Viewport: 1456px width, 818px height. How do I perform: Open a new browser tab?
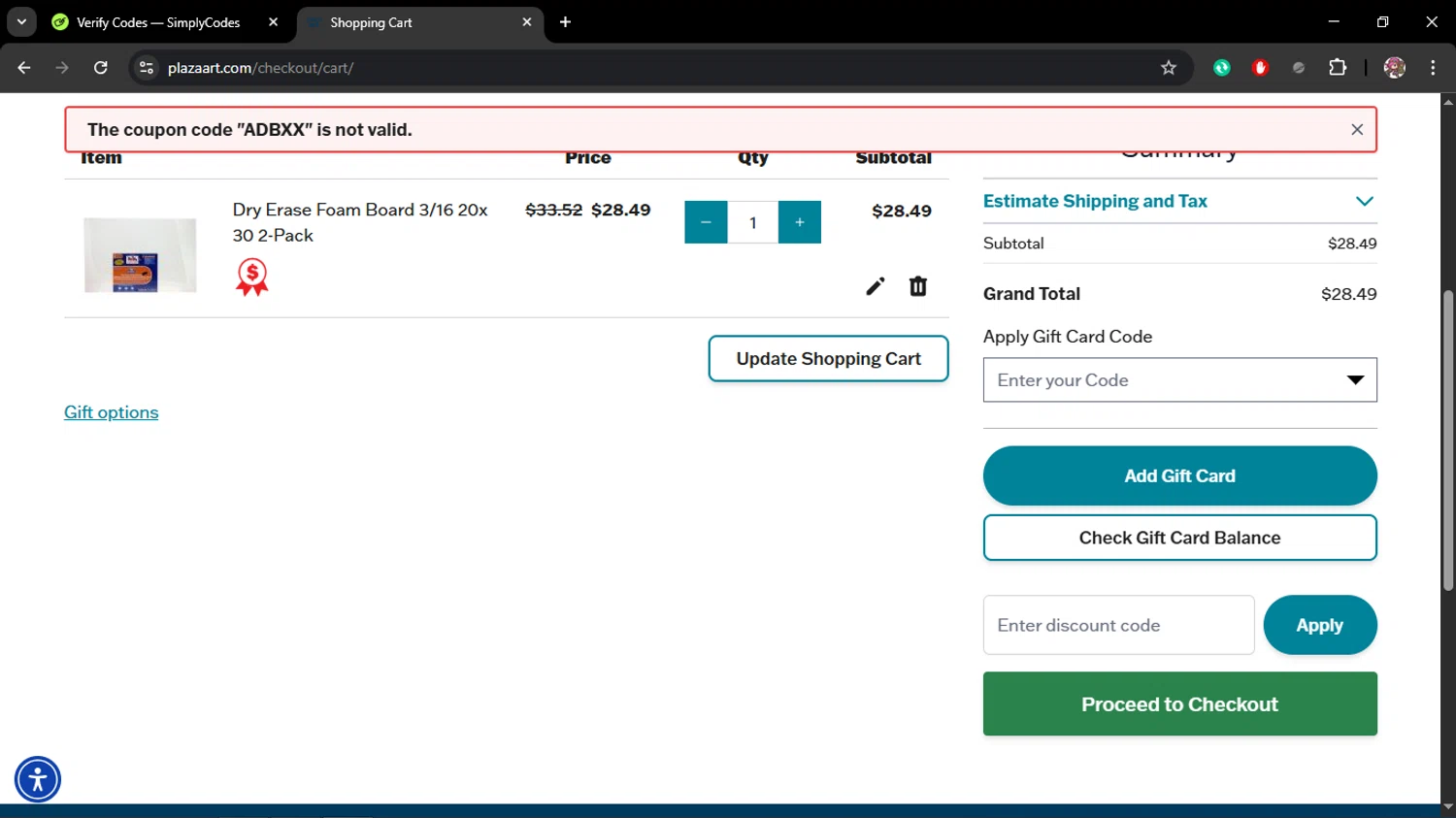click(x=565, y=22)
